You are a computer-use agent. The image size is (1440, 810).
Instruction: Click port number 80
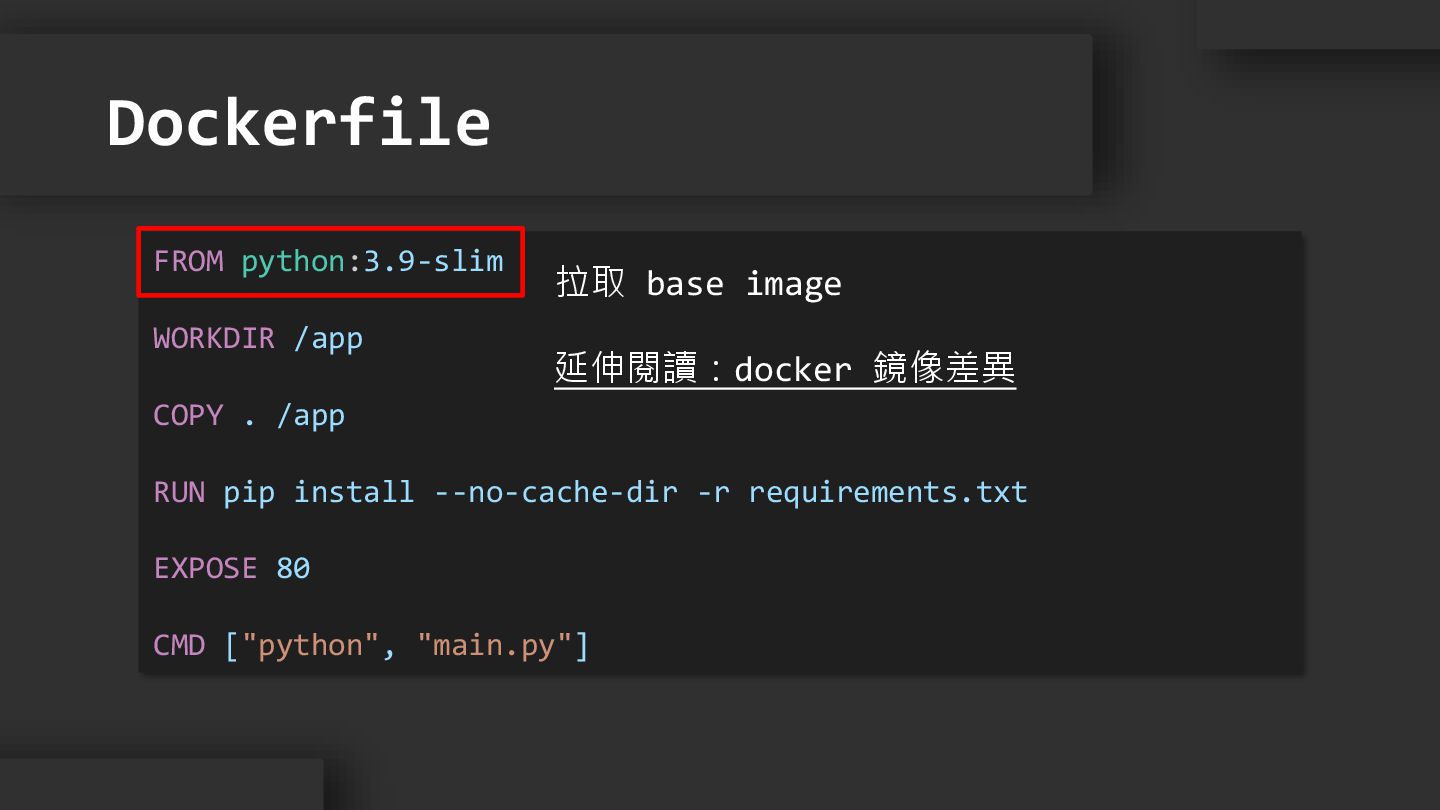click(x=293, y=568)
